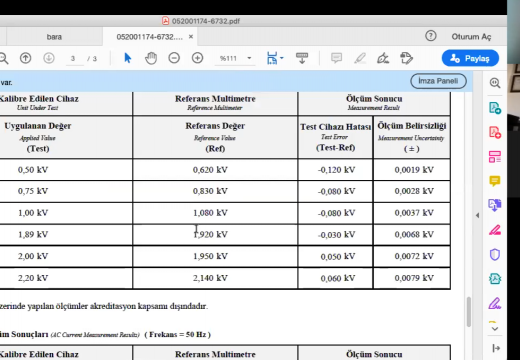Image resolution: width=520 pixels, height=360 pixels.
Task: Add a comment with speech bubble icon
Action: pyautogui.click(x=336, y=58)
